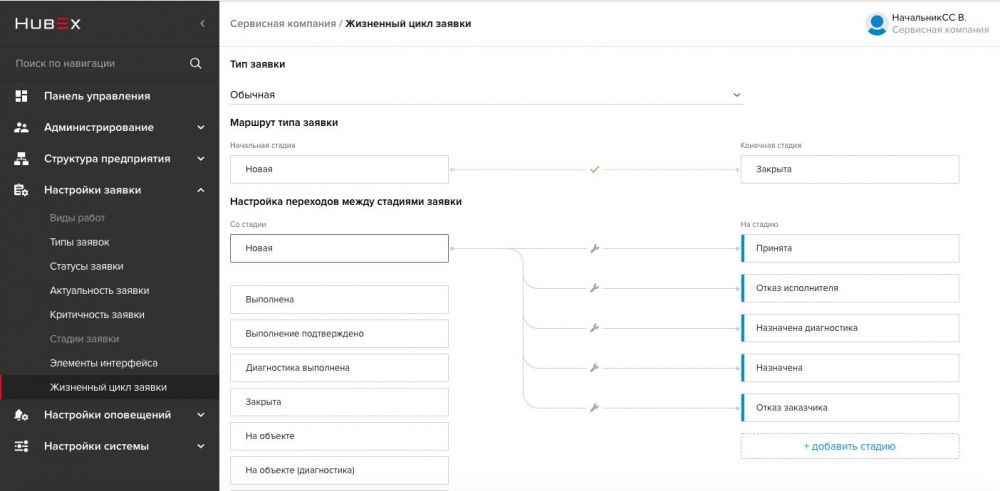Select Закрыта end stage box
The width and height of the screenshot is (1000, 491).
(849, 170)
